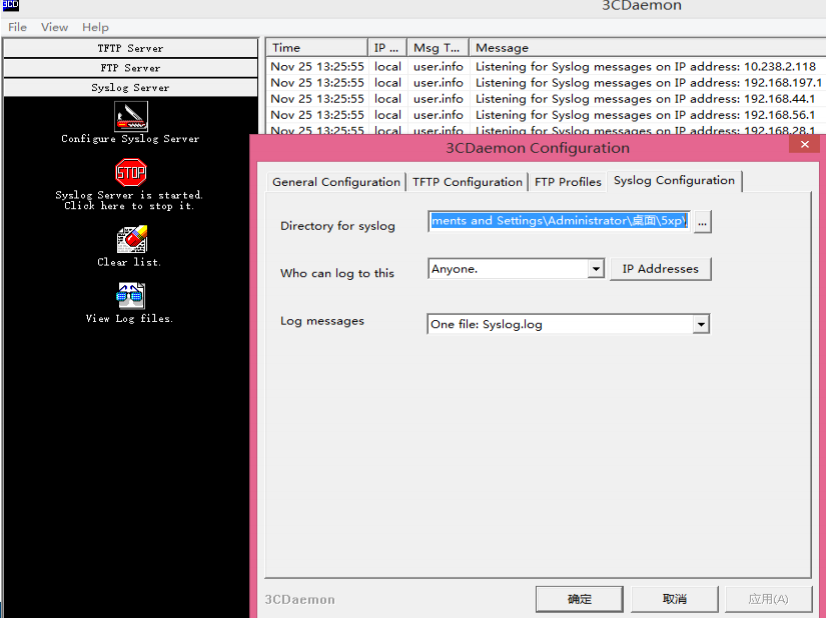Click the 'Clear list.' label text
This screenshot has width=826, height=618.
click(x=129, y=262)
